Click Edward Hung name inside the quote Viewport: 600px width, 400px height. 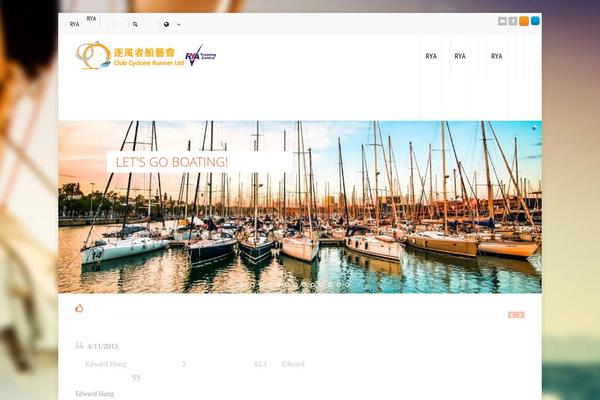[106, 364]
